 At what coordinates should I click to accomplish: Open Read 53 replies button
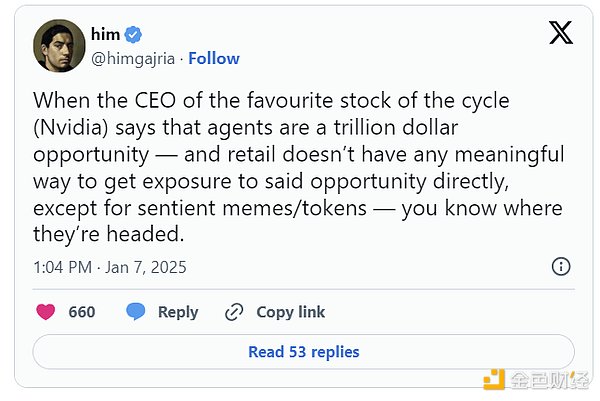303,352
